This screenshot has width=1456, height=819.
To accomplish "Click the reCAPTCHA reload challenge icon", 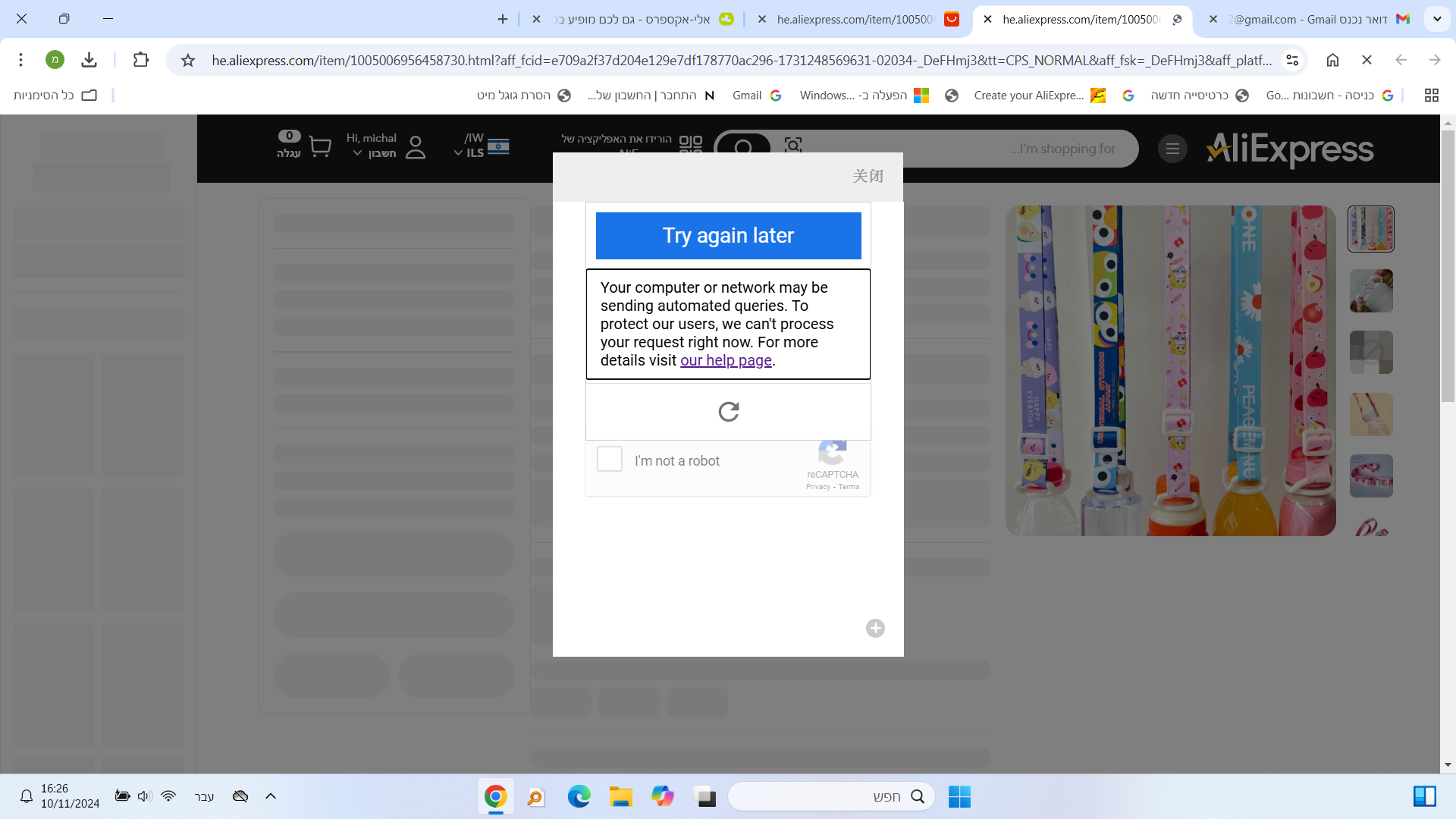I will [728, 412].
